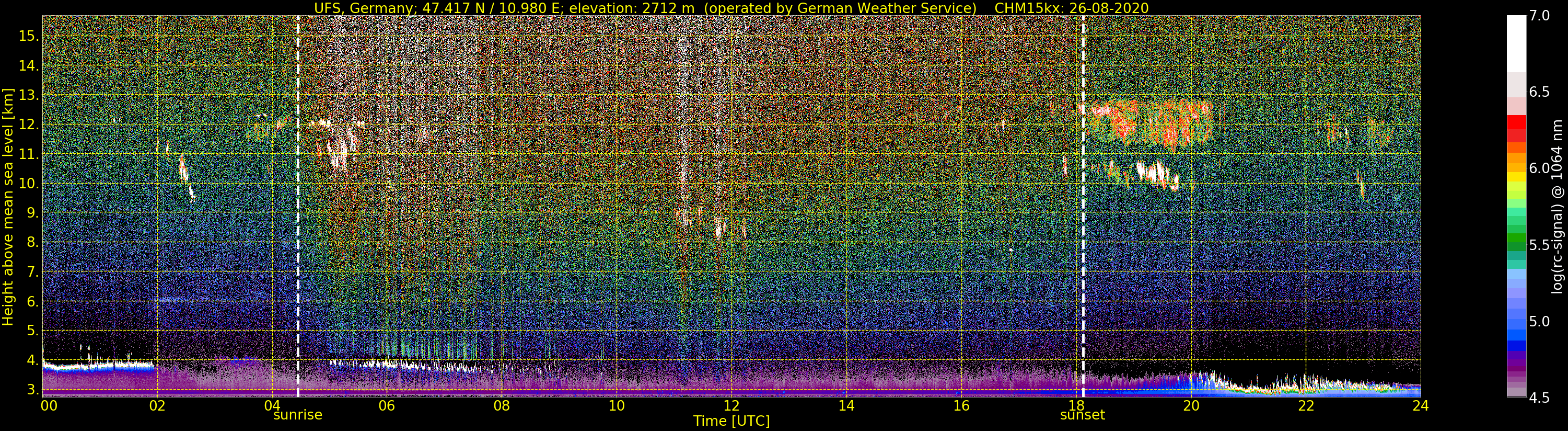
Task: Click the 'sunrise' label below the time axis
Action: pos(298,415)
